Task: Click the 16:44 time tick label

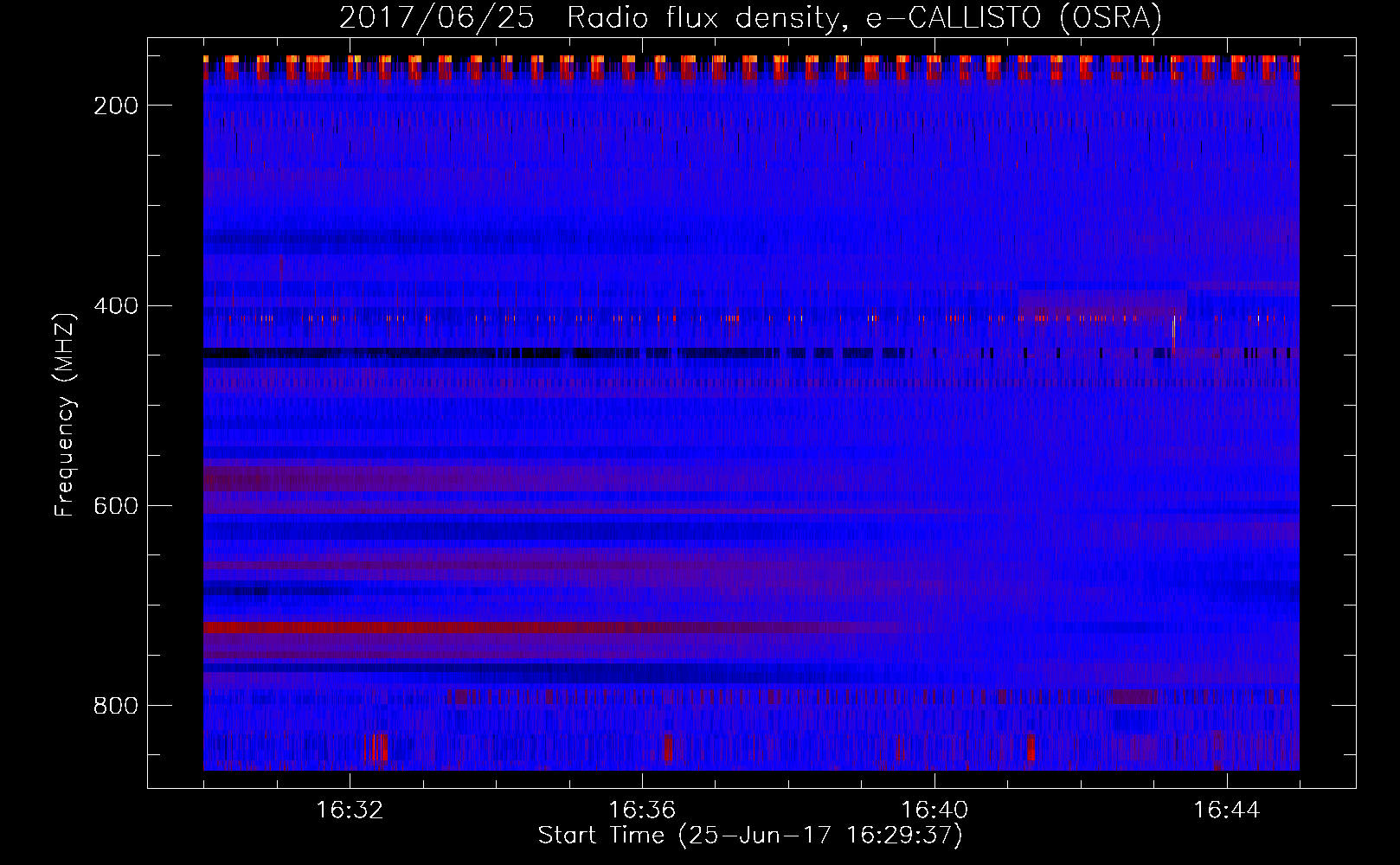Action: (x=1227, y=810)
